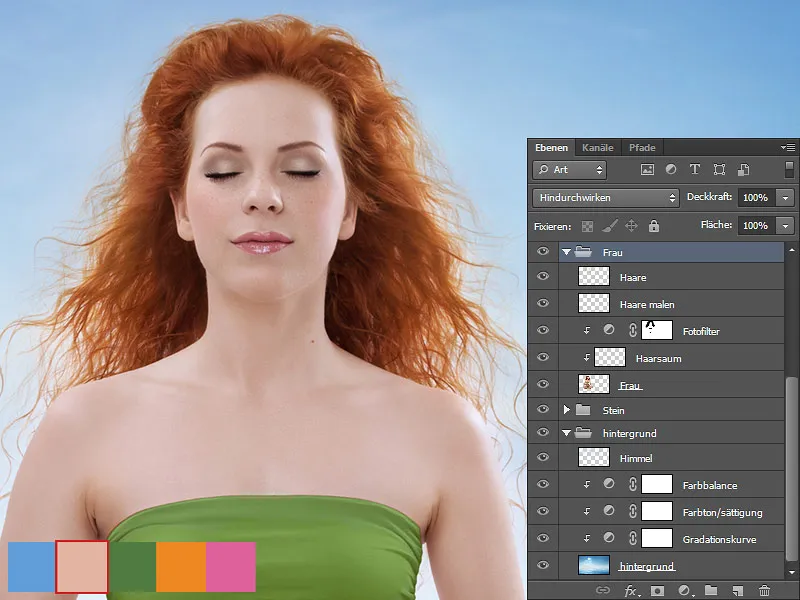Open the Layers panel flyout menu

click(788, 147)
